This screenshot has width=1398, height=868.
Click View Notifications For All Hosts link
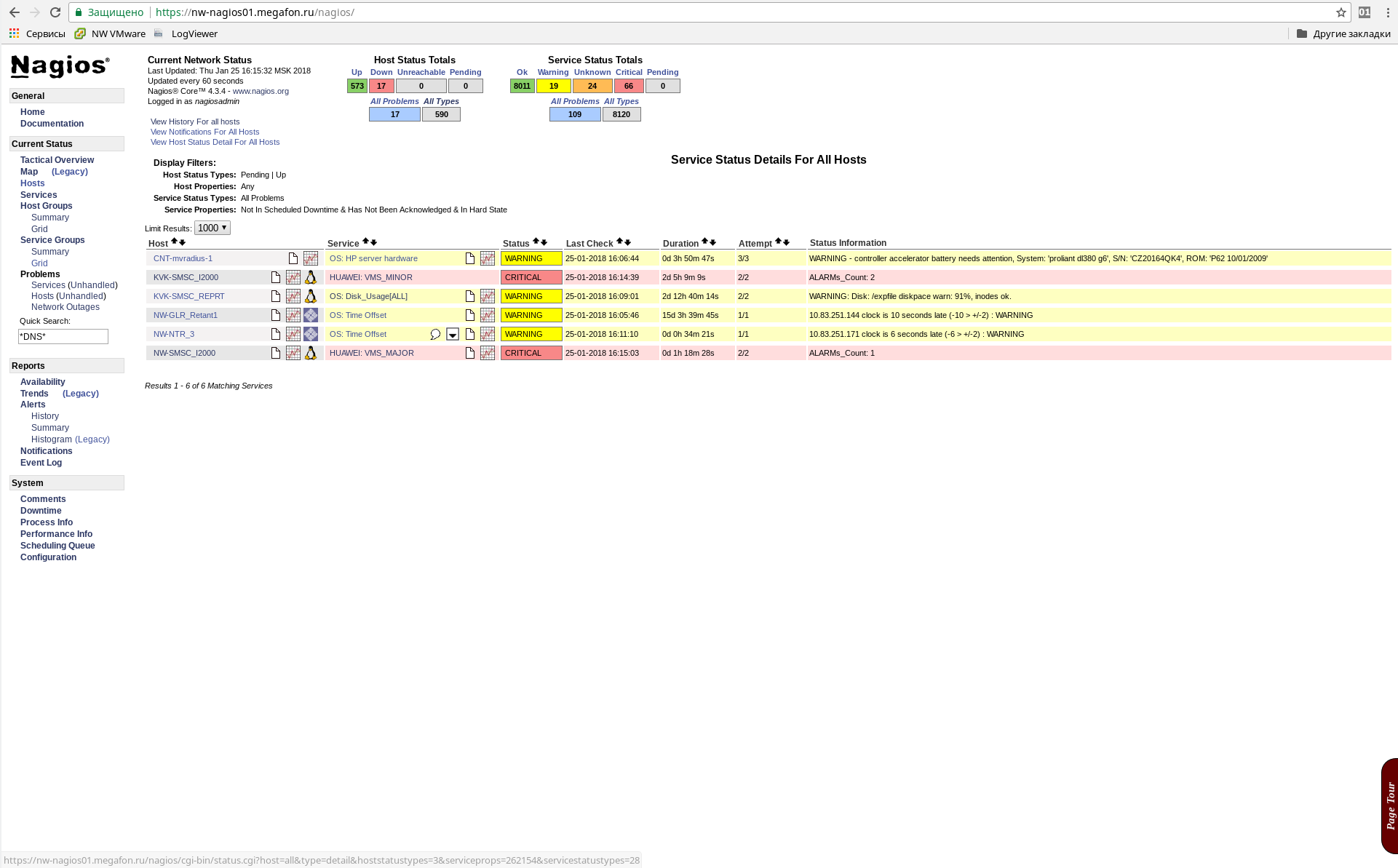pyautogui.click(x=204, y=132)
